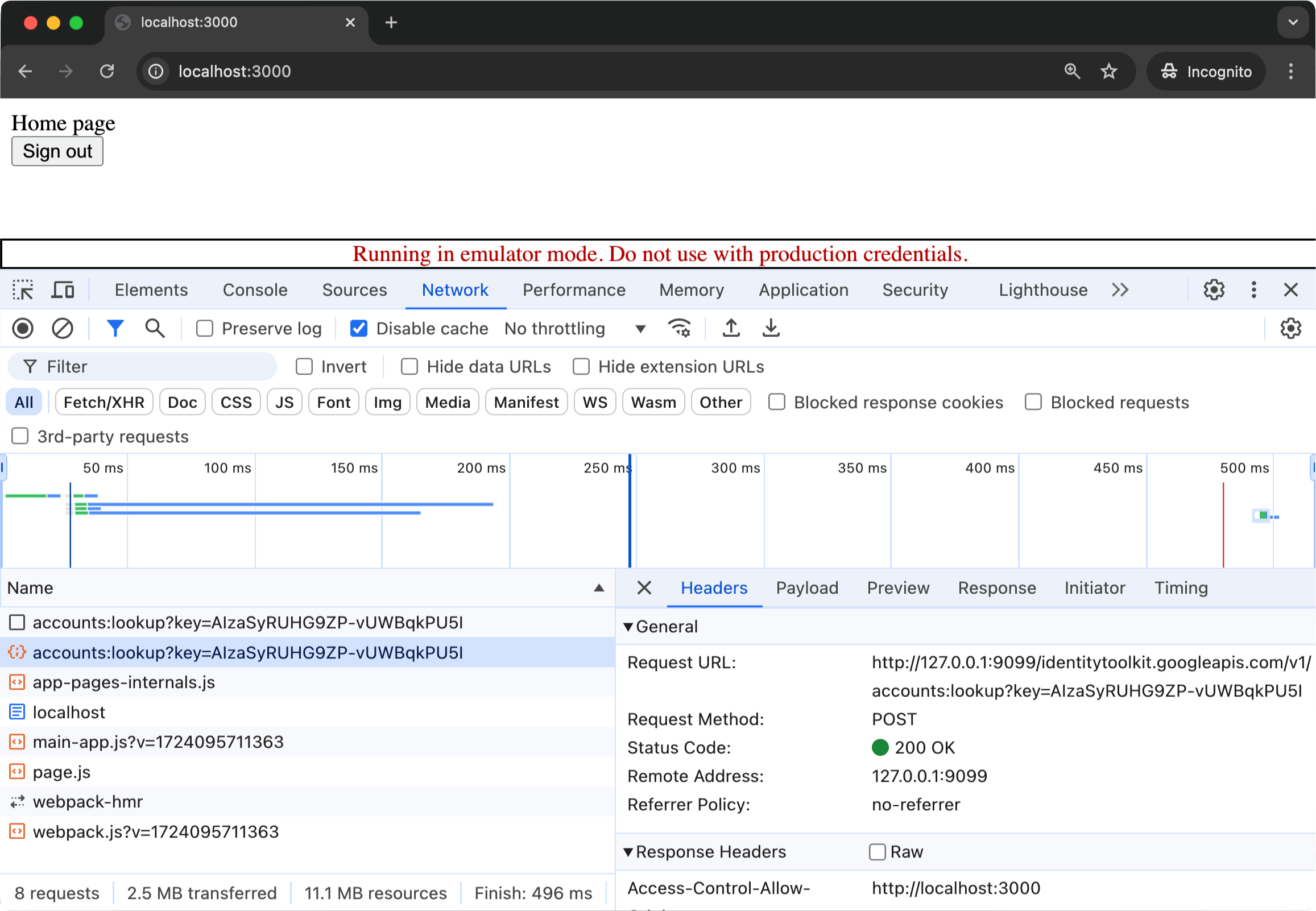Viewport: 1316px width, 911px height.
Task: Open the No throttling dropdown
Action: tap(575, 329)
